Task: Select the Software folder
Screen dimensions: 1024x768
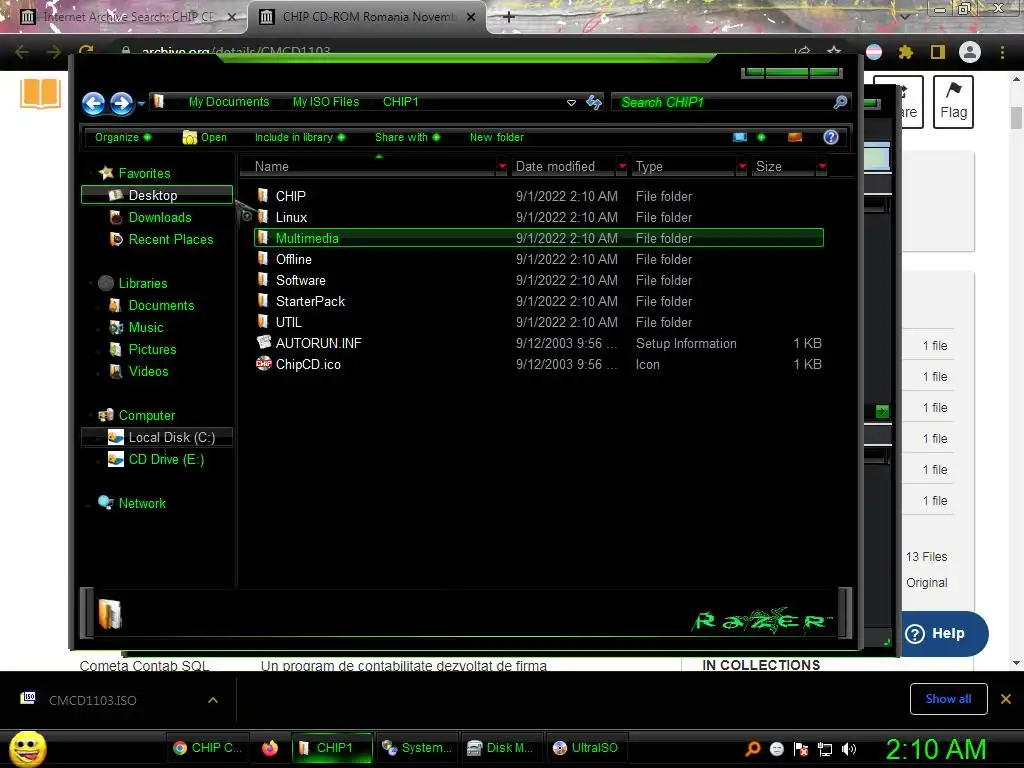Action: point(300,280)
